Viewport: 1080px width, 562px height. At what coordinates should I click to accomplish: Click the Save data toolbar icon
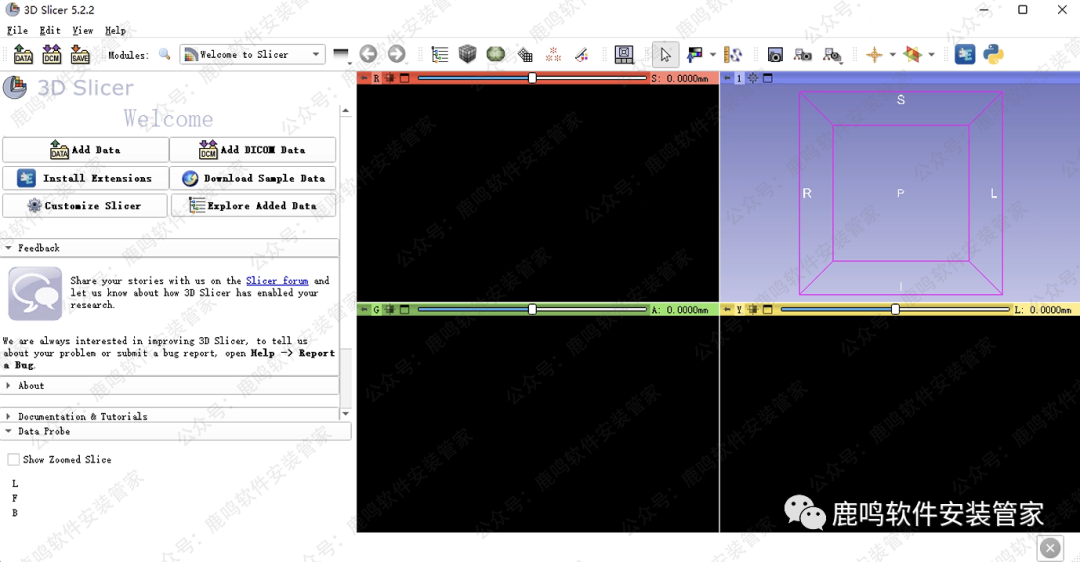[80, 55]
